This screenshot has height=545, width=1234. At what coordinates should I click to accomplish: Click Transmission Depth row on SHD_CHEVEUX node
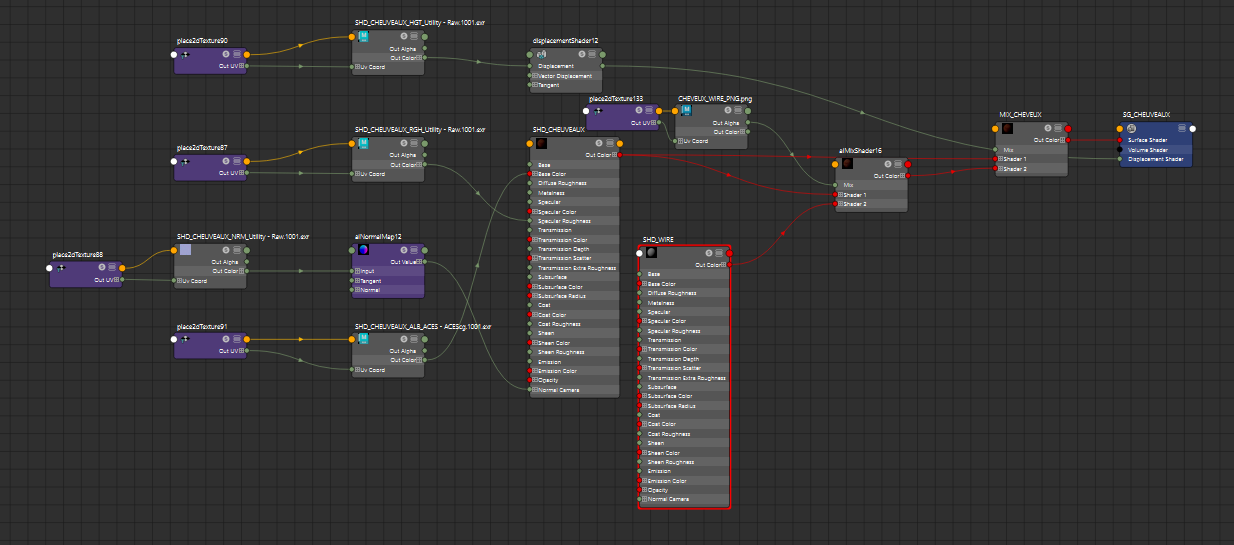(574, 249)
